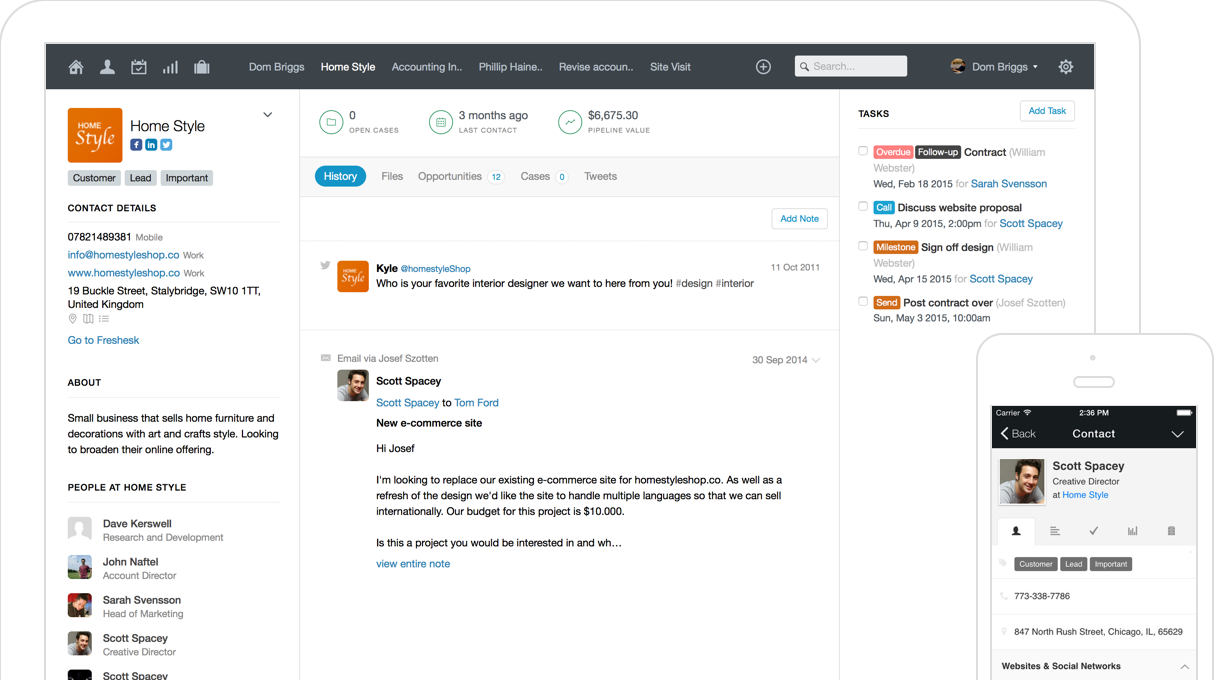Tap the person tab icon on phone
This screenshot has height=680, width=1225.
tap(1016, 531)
